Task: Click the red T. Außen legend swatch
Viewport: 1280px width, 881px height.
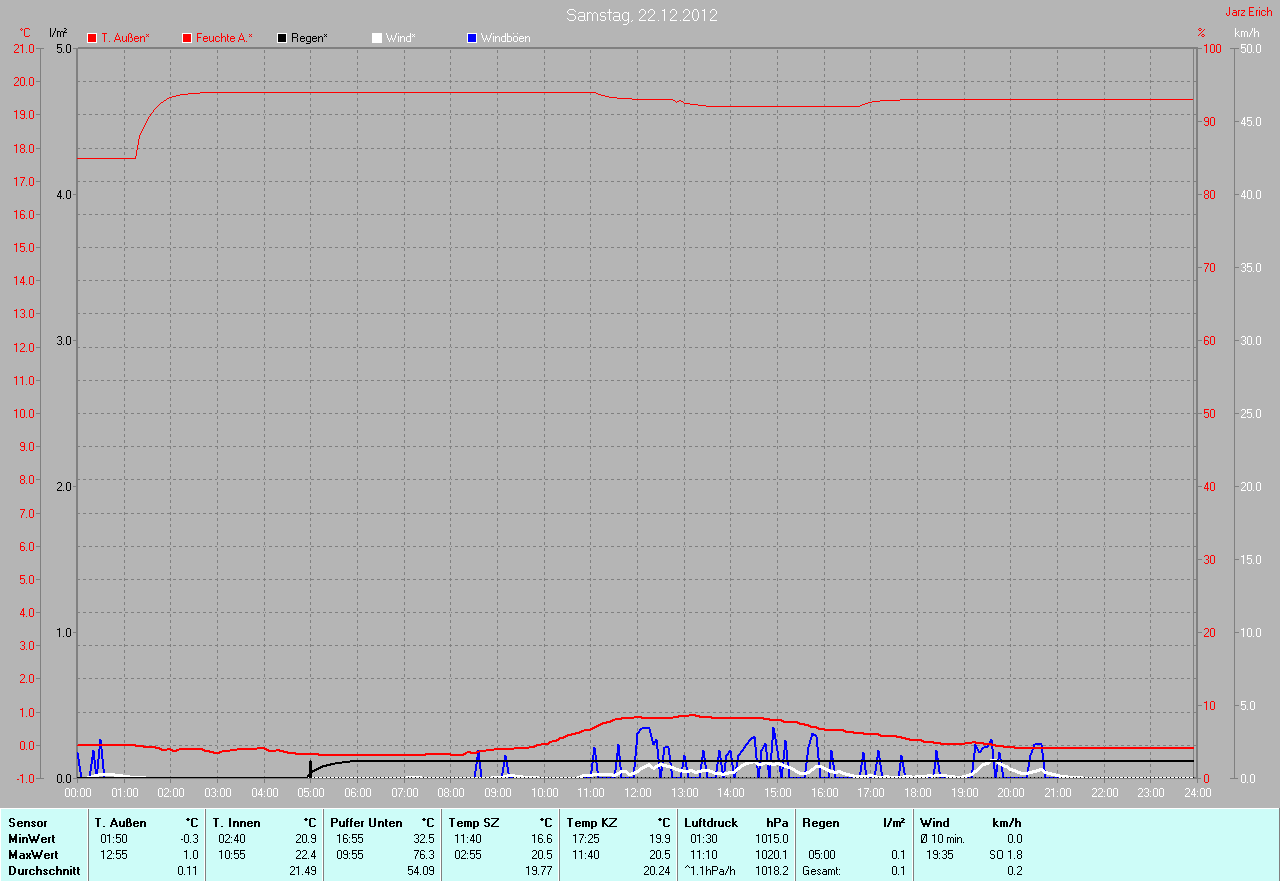Action: point(92,38)
